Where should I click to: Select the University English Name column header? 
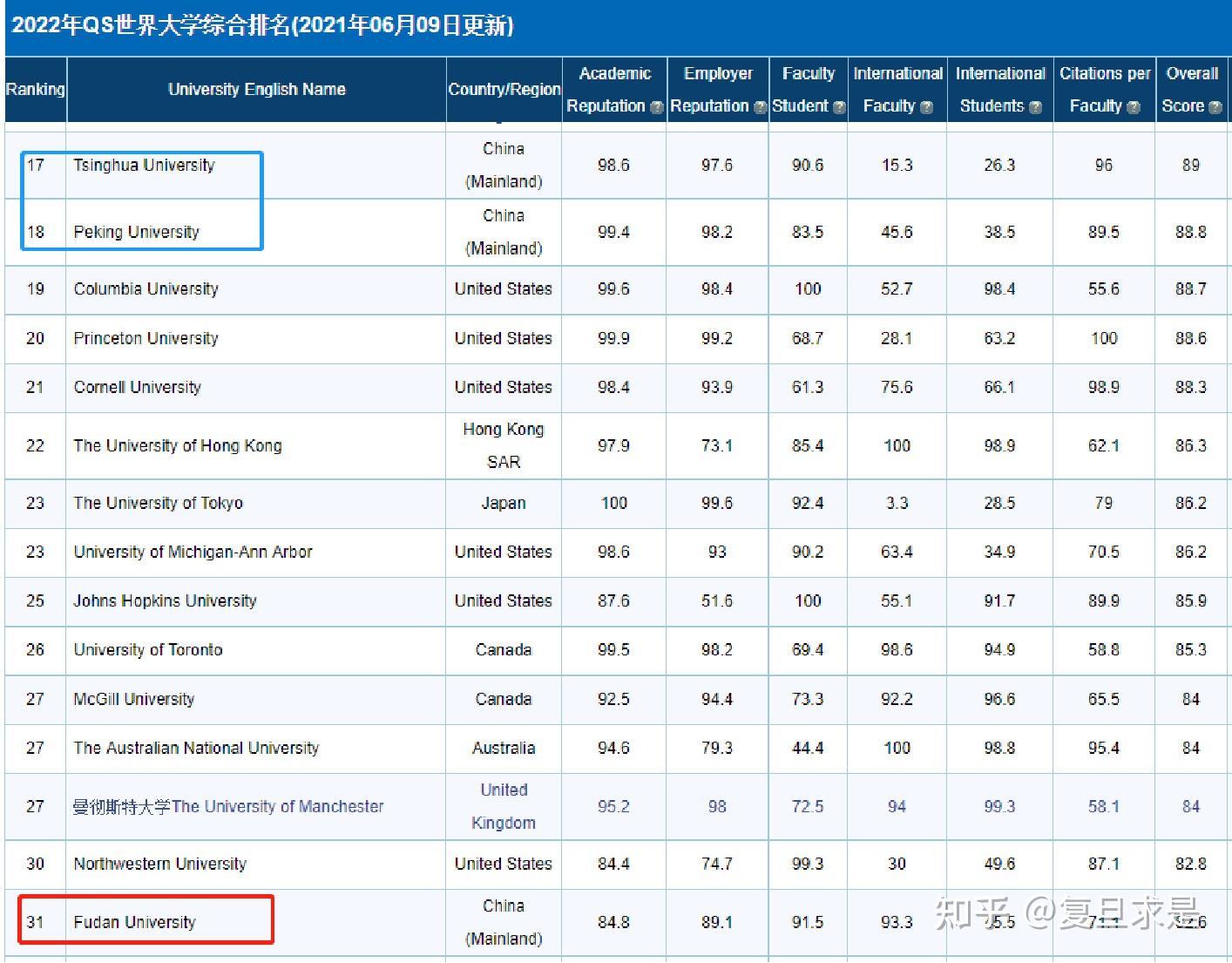tap(256, 90)
